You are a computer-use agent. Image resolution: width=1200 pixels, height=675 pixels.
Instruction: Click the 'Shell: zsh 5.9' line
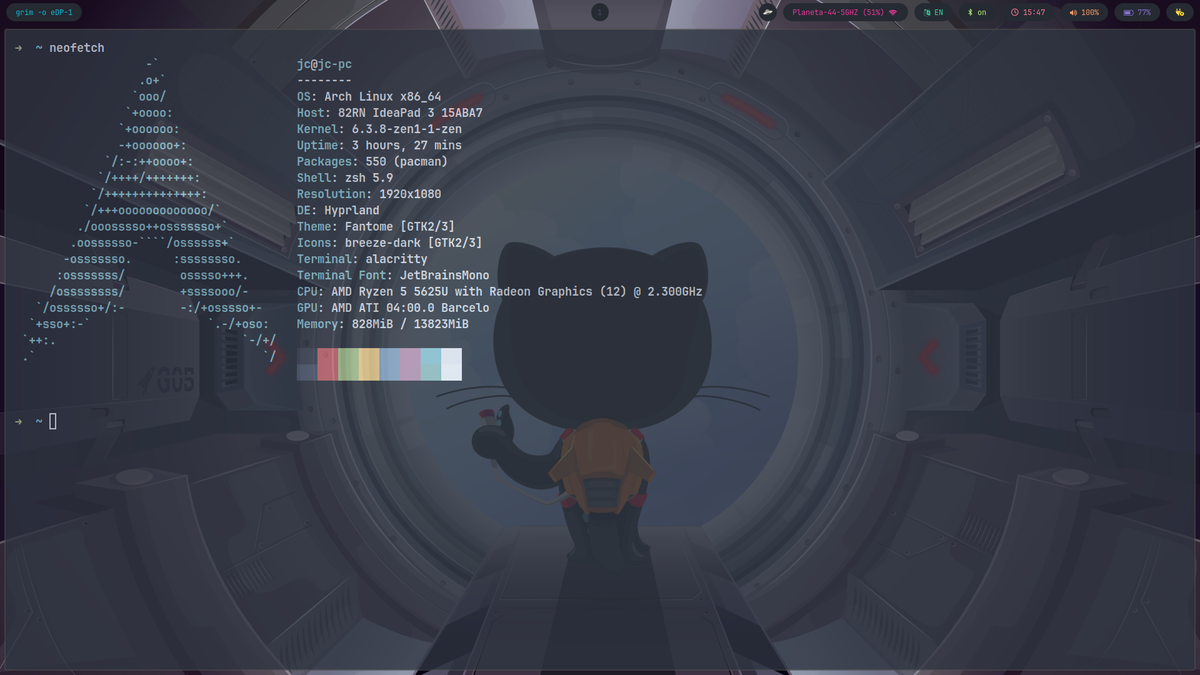(345, 178)
